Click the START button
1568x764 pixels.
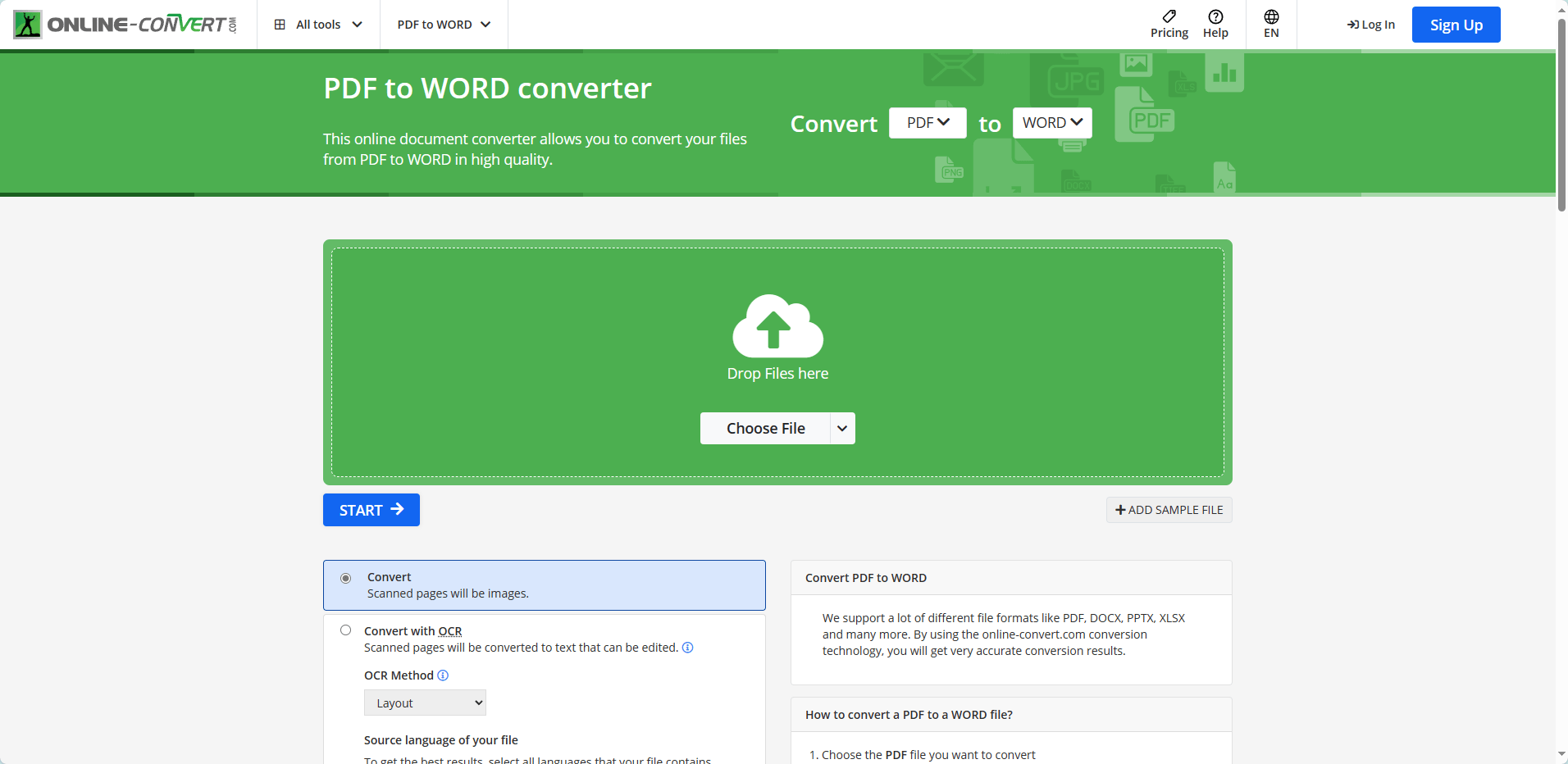[371, 510]
